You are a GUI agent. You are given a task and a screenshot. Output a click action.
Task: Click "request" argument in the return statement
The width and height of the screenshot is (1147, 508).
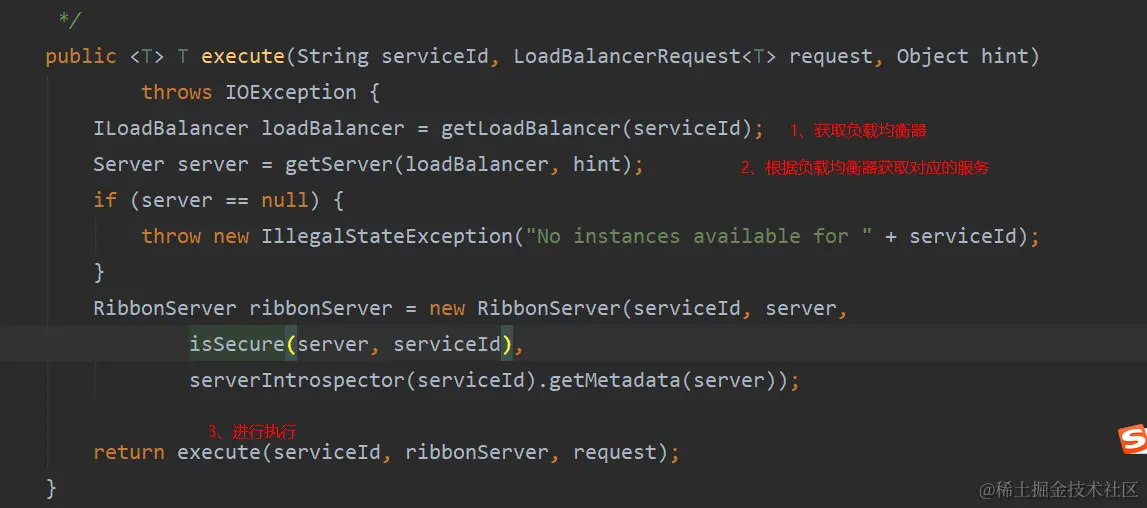pyautogui.click(x=614, y=452)
